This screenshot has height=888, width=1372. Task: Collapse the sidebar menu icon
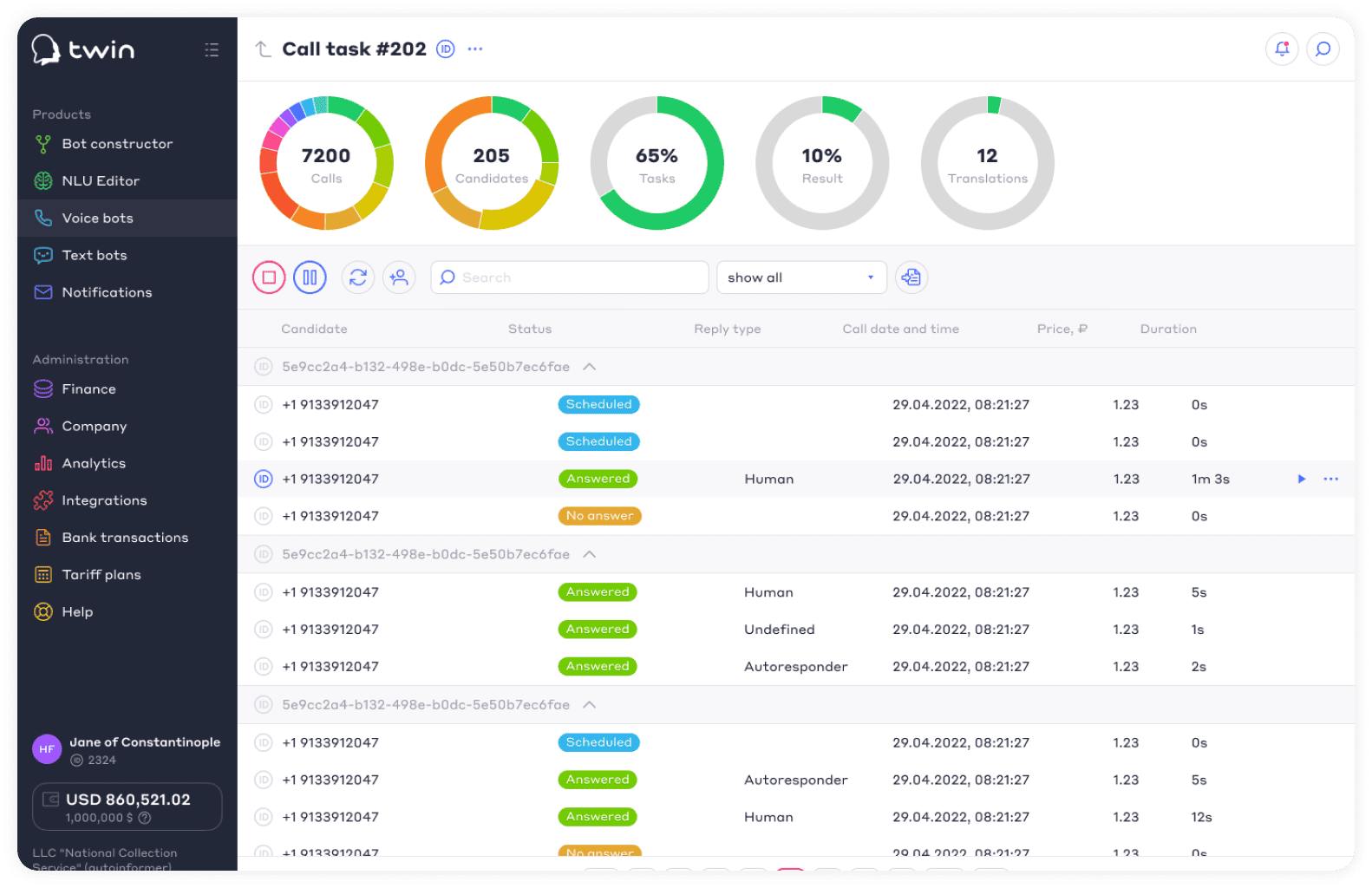point(212,49)
